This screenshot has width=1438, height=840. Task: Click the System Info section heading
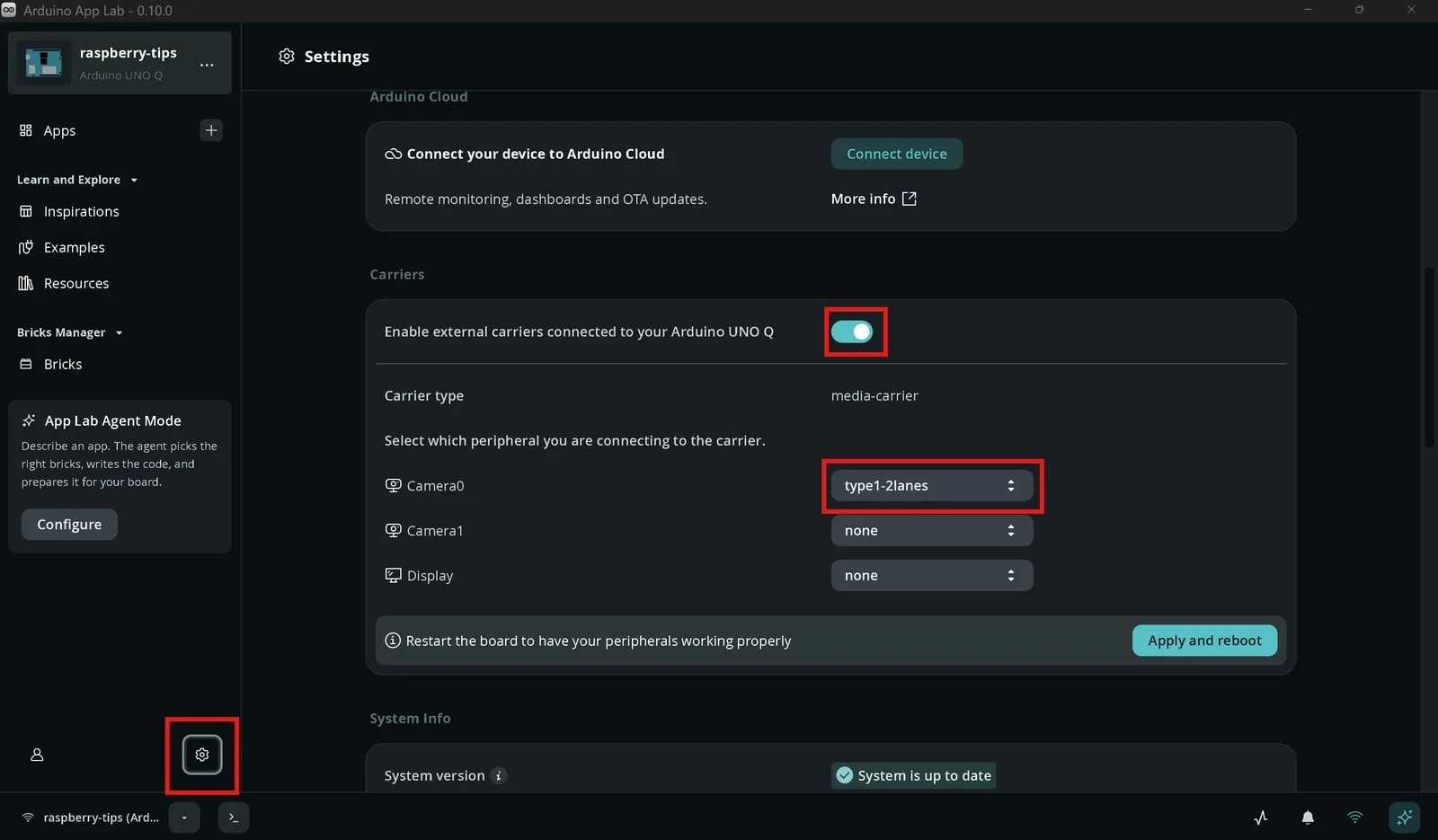410,718
